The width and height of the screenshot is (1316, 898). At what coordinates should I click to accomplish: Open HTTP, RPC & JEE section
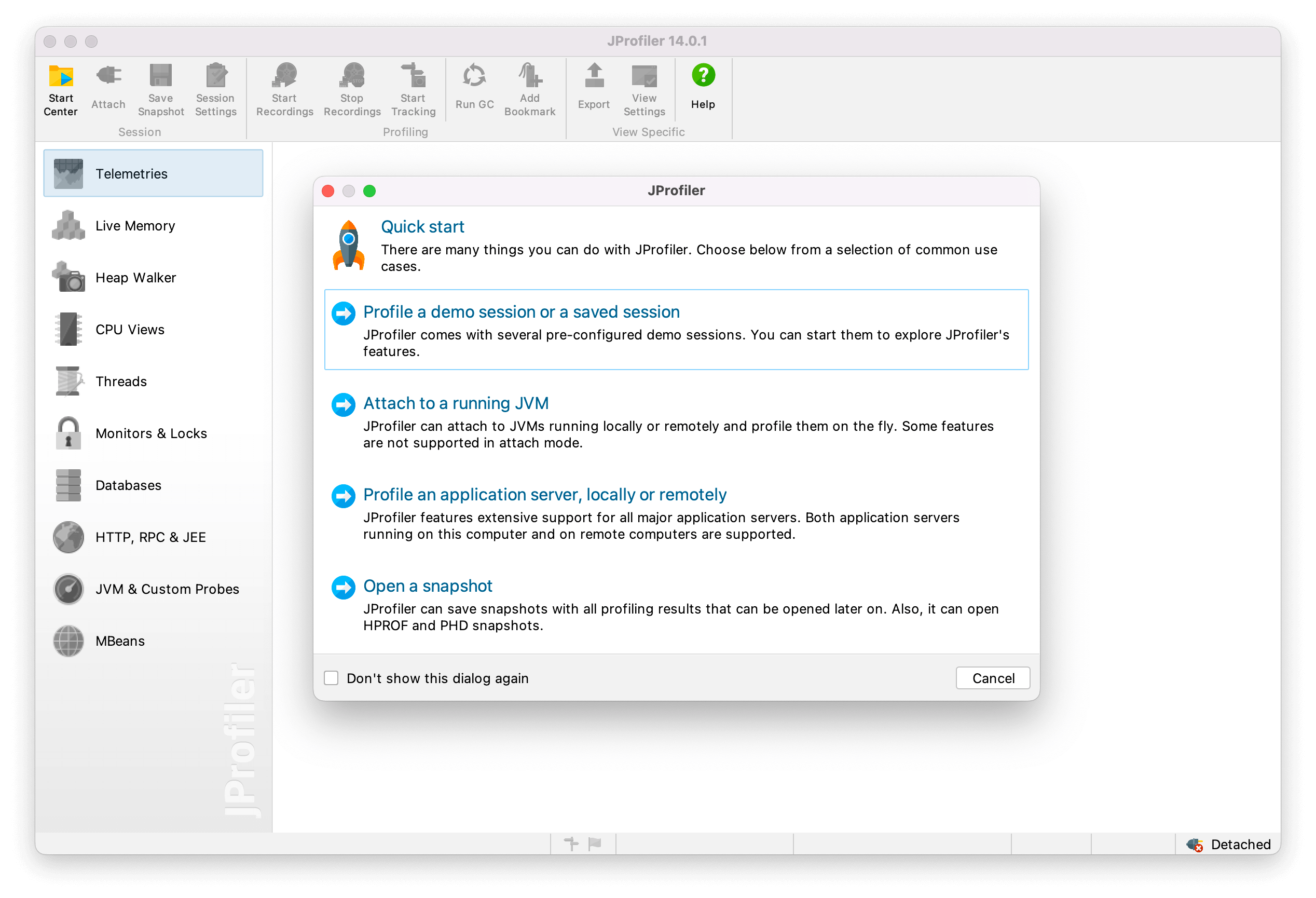click(x=153, y=537)
